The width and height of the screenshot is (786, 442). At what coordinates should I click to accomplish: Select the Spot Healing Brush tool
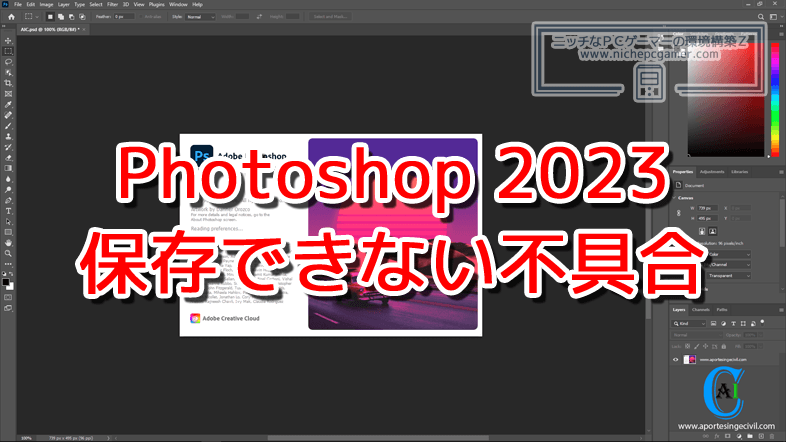coord(8,115)
